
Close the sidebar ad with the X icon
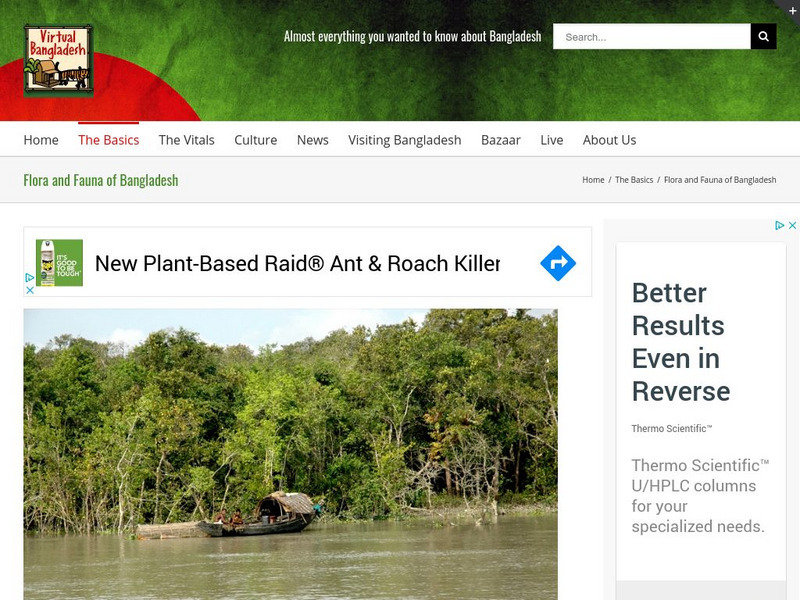(792, 225)
